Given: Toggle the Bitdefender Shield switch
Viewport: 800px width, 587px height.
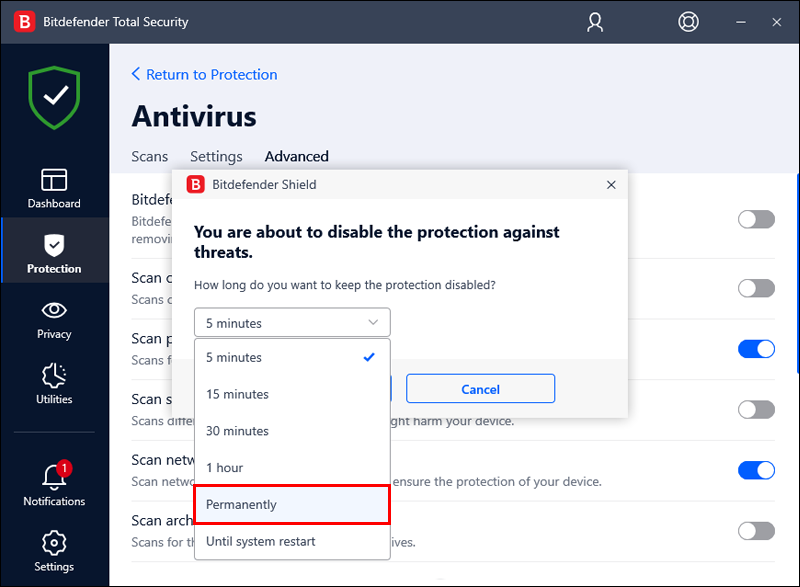Looking at the screenshot, I should (756, 220).
